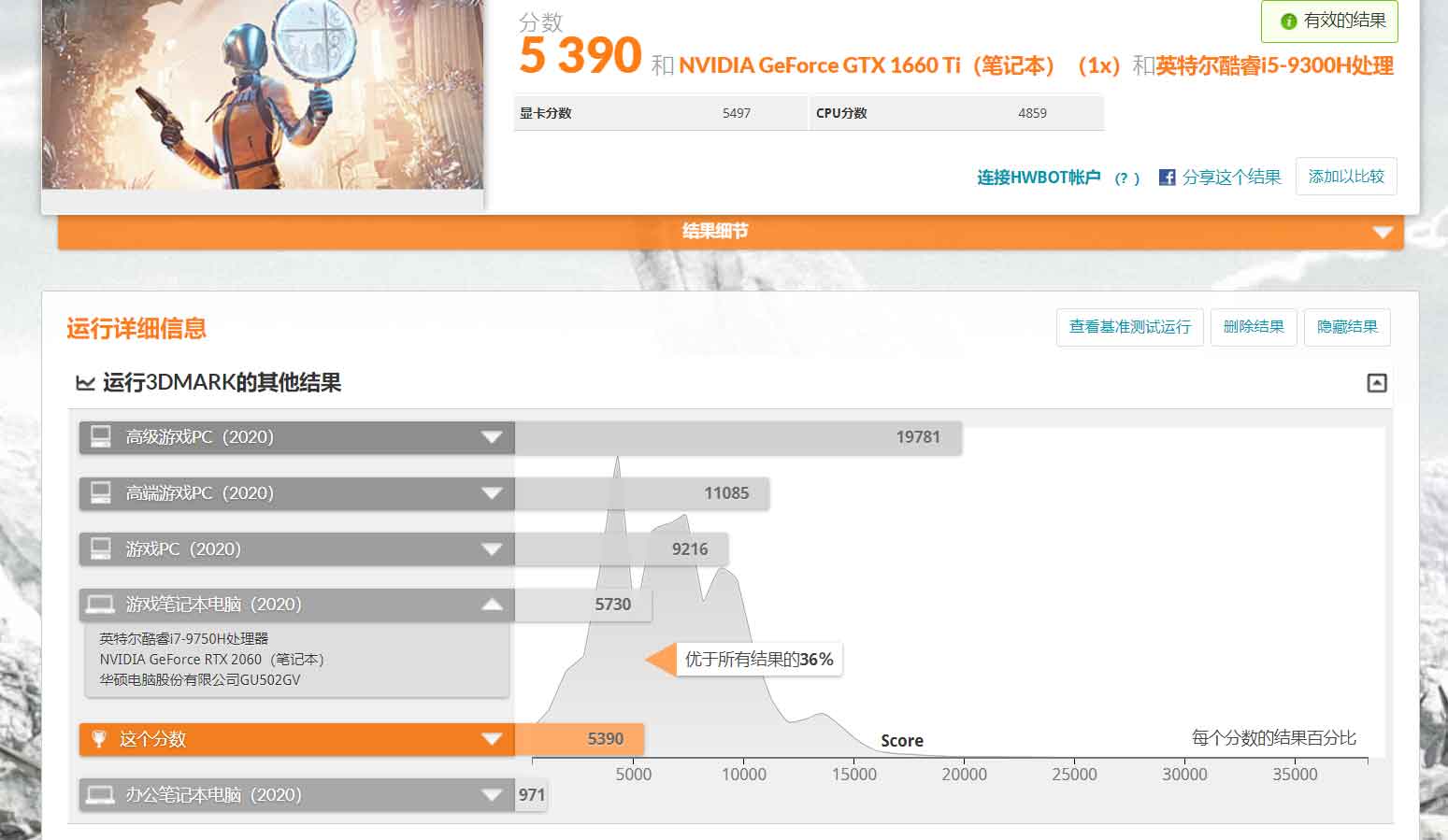This screenshot has height=840, width=1448.
Task: Click the Facebook icon next to share result
Action: coord(1167,178)
